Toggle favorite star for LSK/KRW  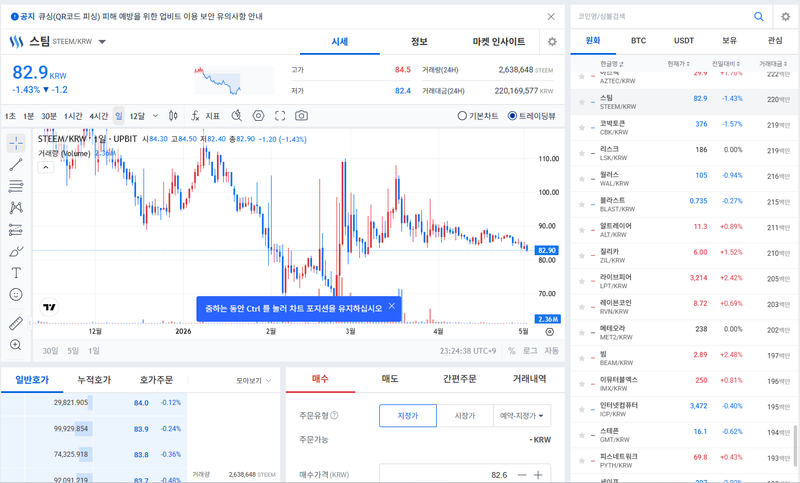582,153
